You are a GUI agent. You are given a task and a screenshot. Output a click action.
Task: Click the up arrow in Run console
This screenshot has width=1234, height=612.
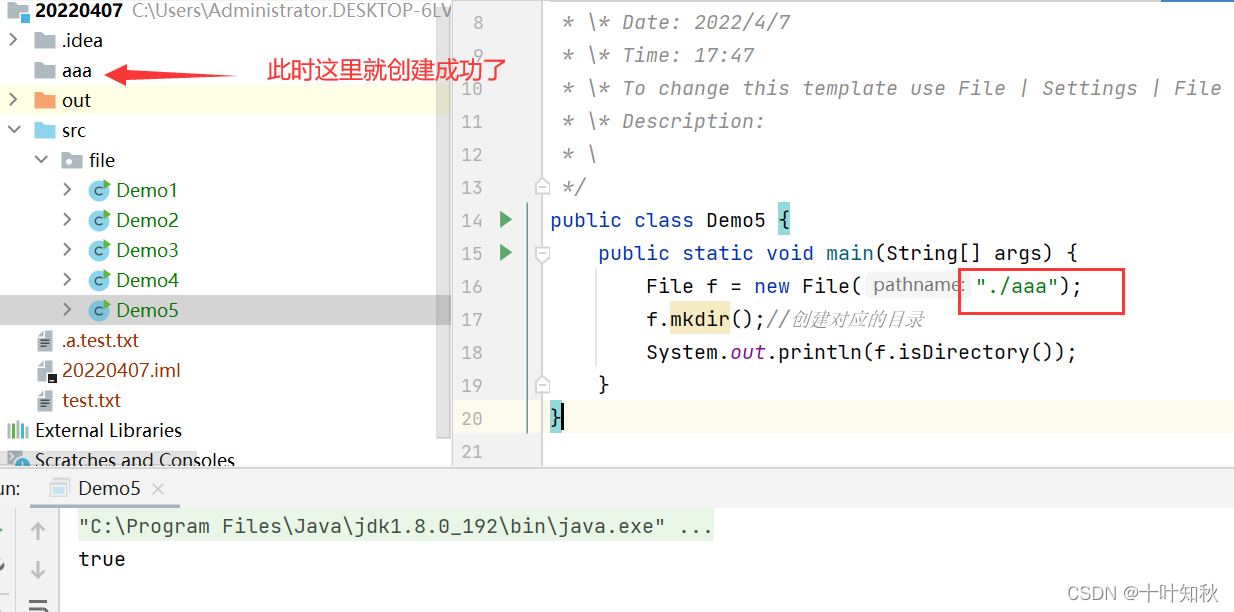pyautogui.click(x=38, y=531)
